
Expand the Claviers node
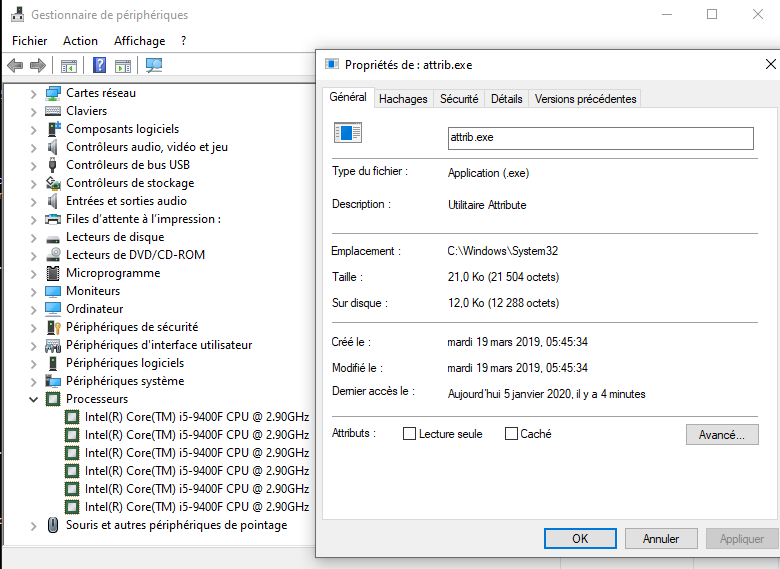point(33,111)
